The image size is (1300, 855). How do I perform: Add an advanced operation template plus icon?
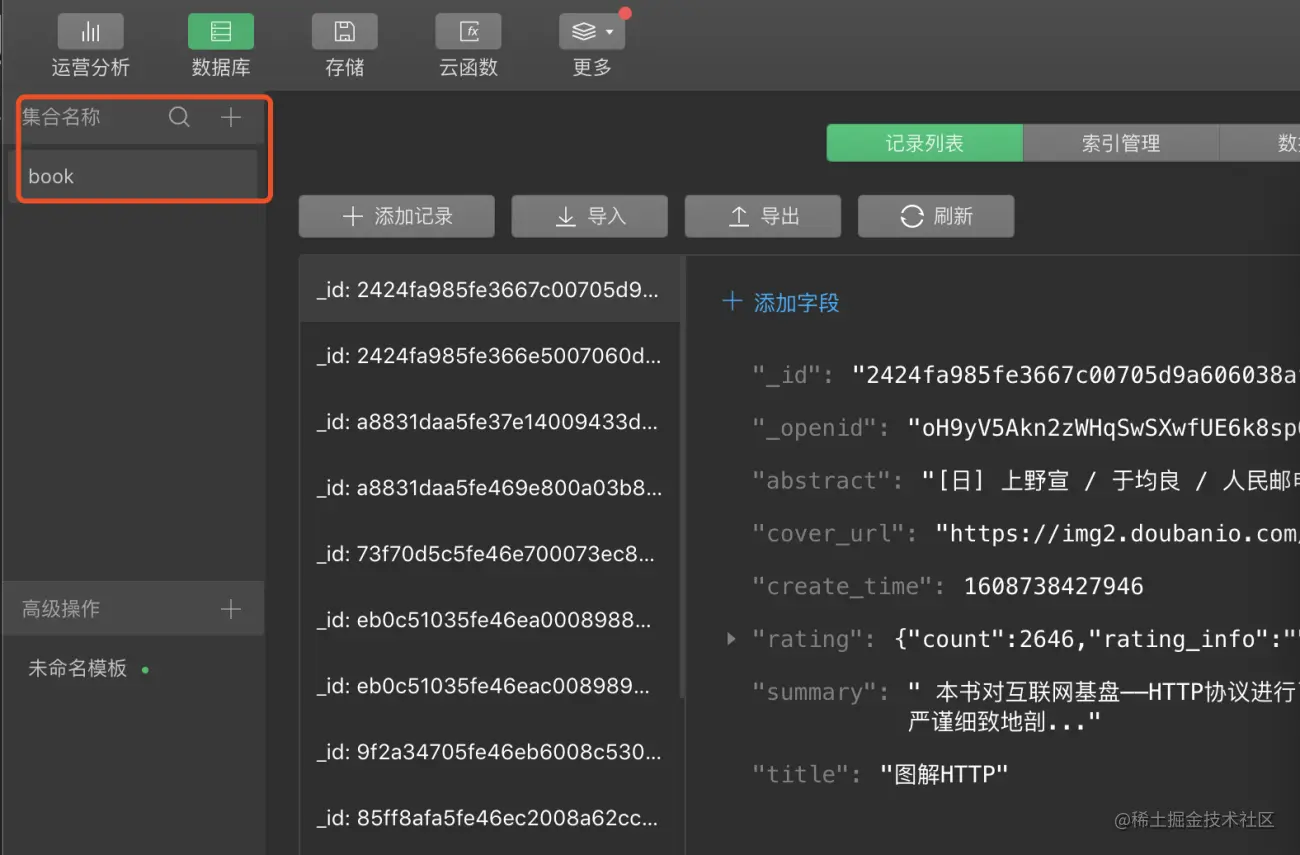point(231,609)
